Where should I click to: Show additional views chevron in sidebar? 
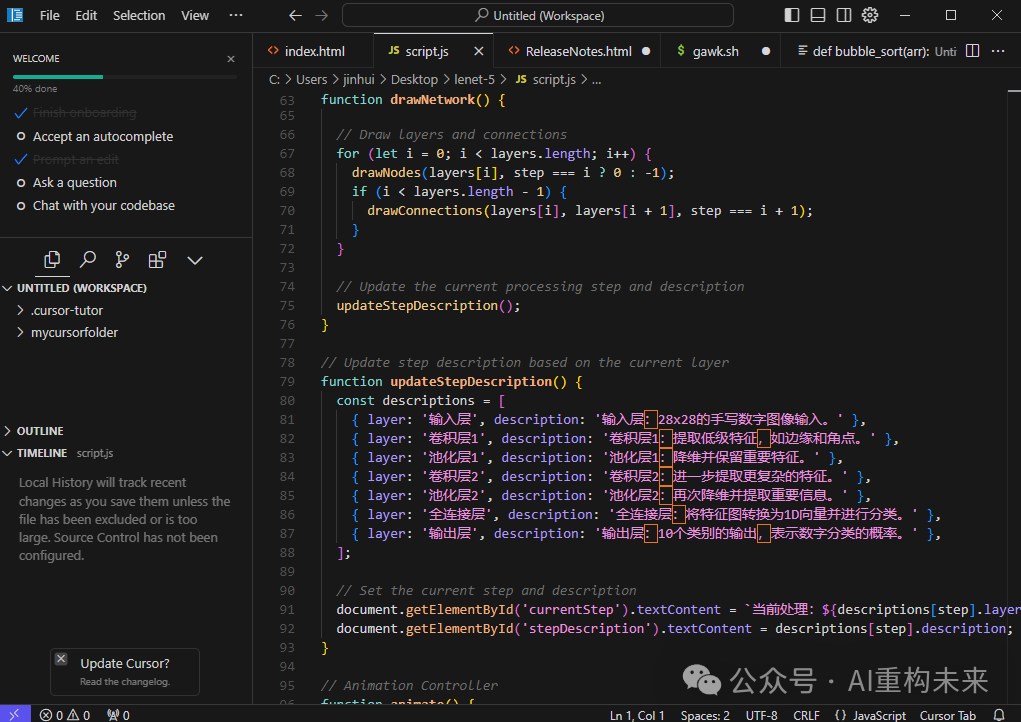(x=195, y=260)
